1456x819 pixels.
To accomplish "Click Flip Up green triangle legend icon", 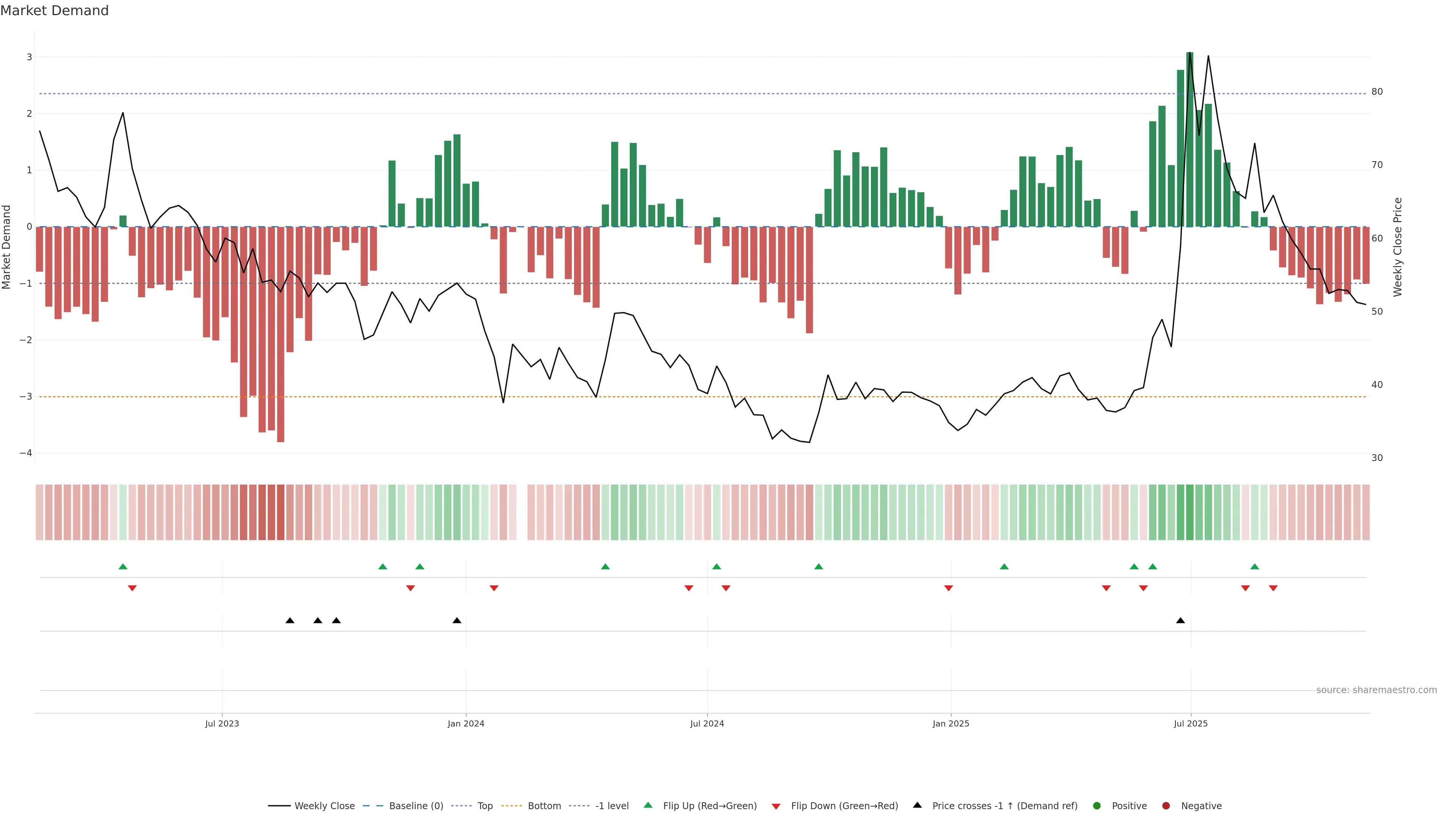I will click(x=648, y=805).
